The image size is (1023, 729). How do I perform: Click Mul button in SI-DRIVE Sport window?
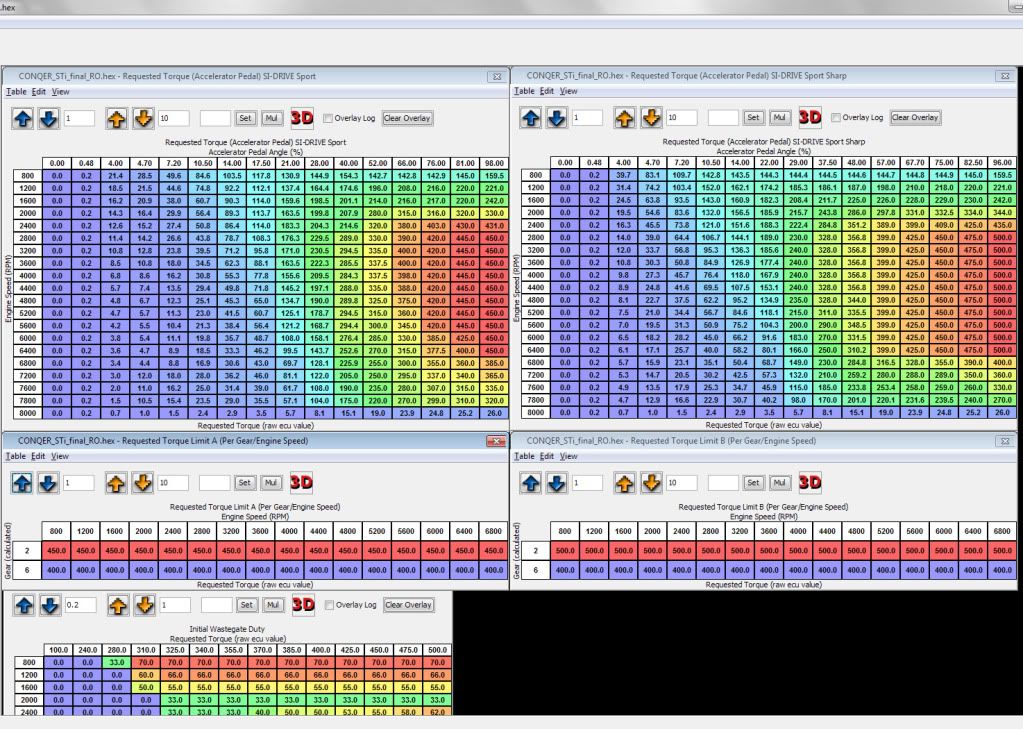click(272, 118)
